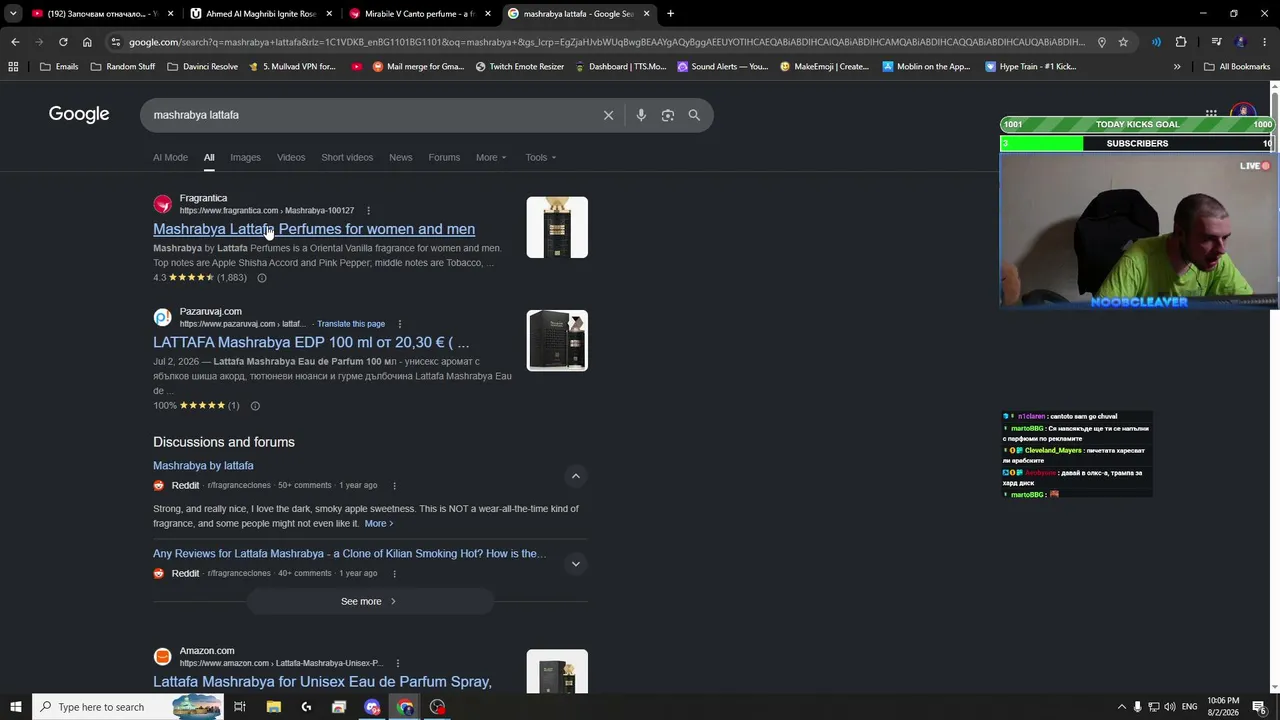
Task: Click the taskbar volume icon
Action: point(1170,707)
